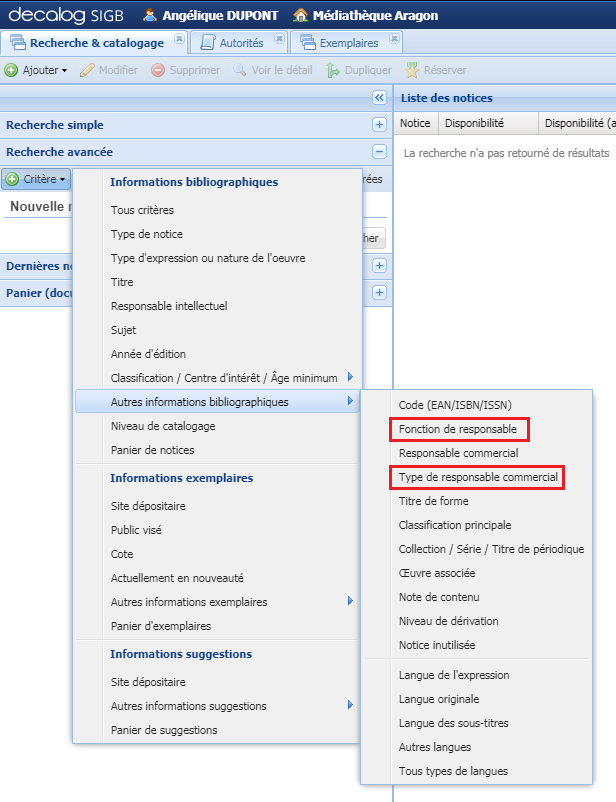Open Autres informations exemplaires submenu
The height and width of the screenshot is (802, 616).
click(217, 603)
